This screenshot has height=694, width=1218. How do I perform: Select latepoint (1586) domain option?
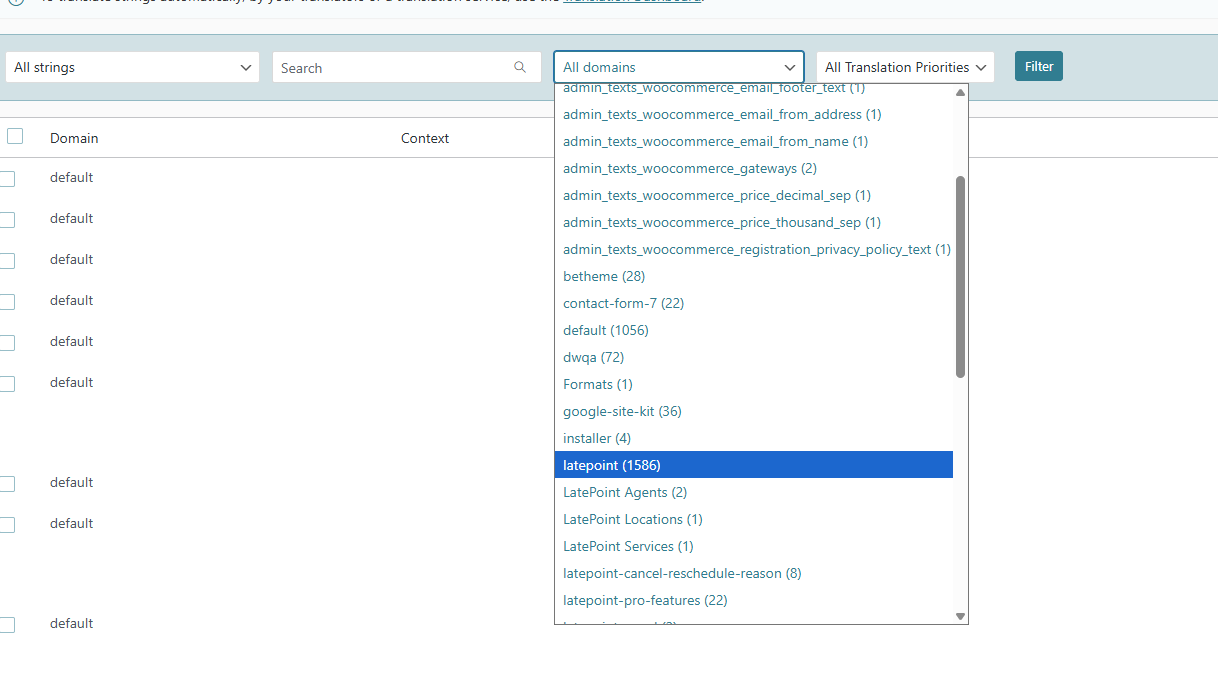point(612,465)
